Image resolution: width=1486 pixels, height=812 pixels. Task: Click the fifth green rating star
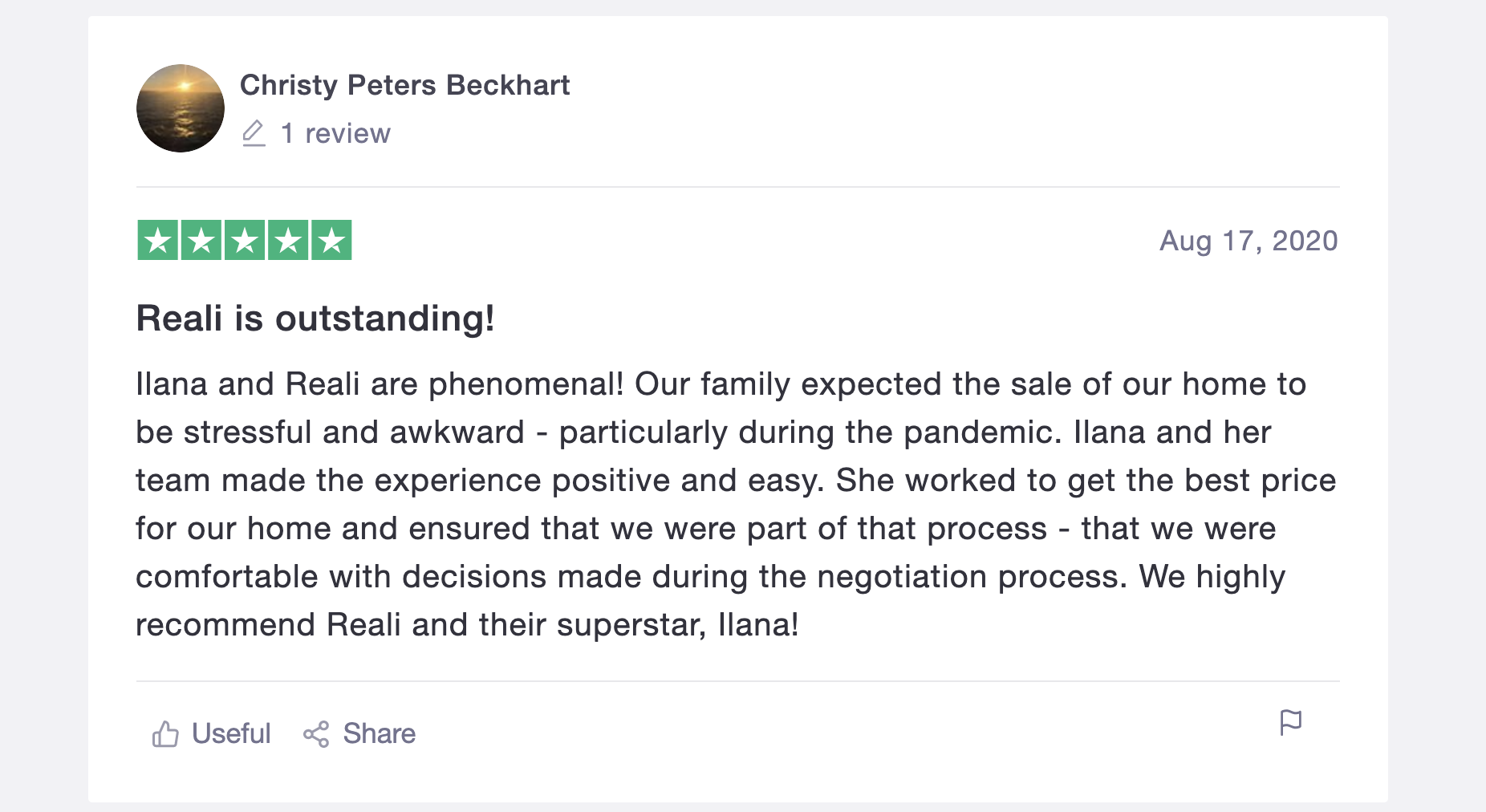(x=331, y=240)
